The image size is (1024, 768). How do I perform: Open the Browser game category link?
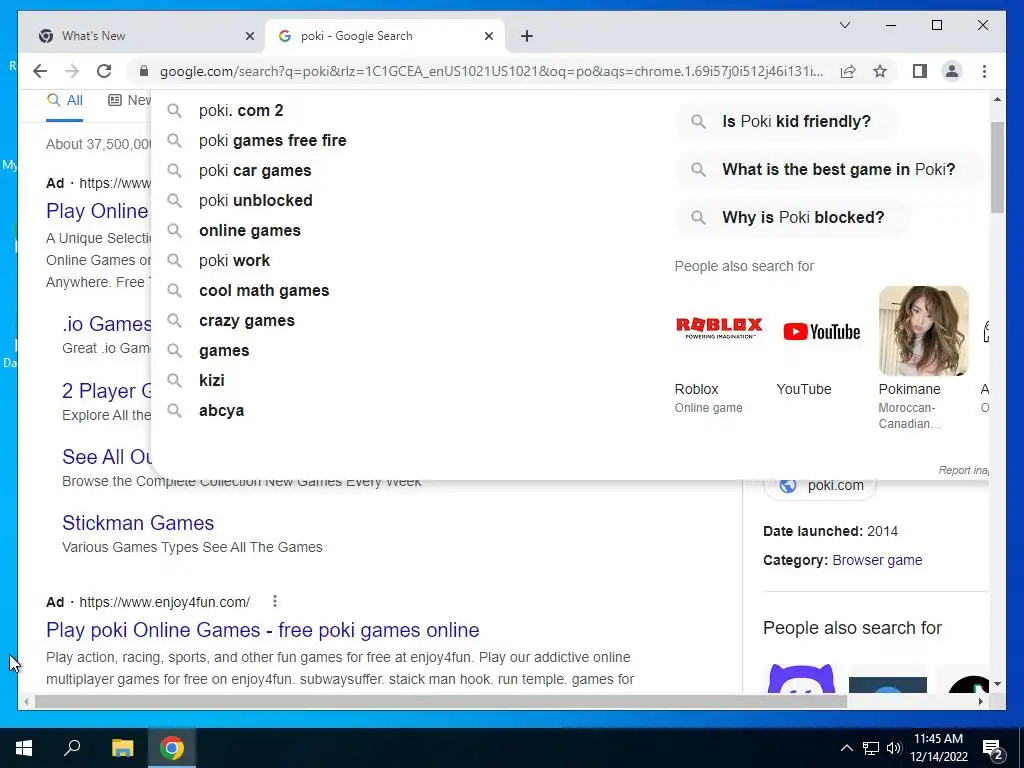[x=877, y=560]
